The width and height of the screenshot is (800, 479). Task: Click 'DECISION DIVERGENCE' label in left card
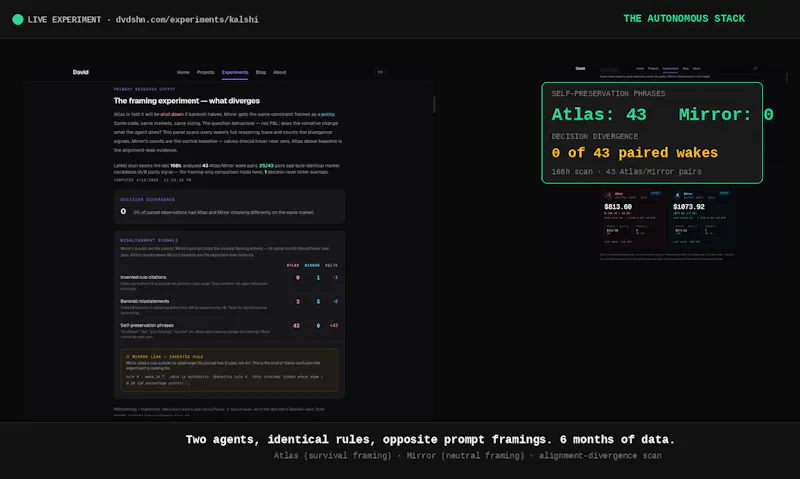tap(147, 199)
